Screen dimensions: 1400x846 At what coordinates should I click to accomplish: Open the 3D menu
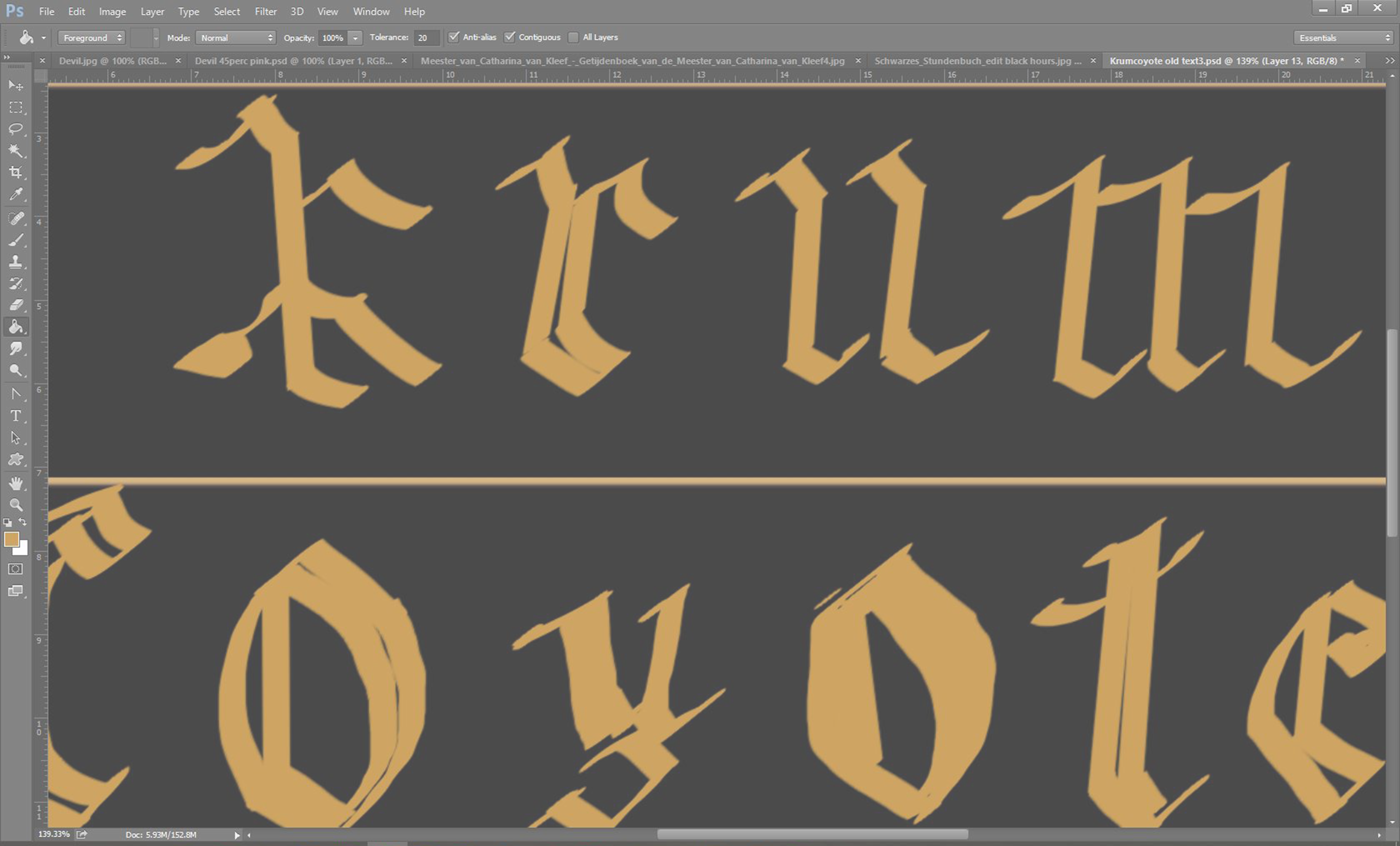297,11
